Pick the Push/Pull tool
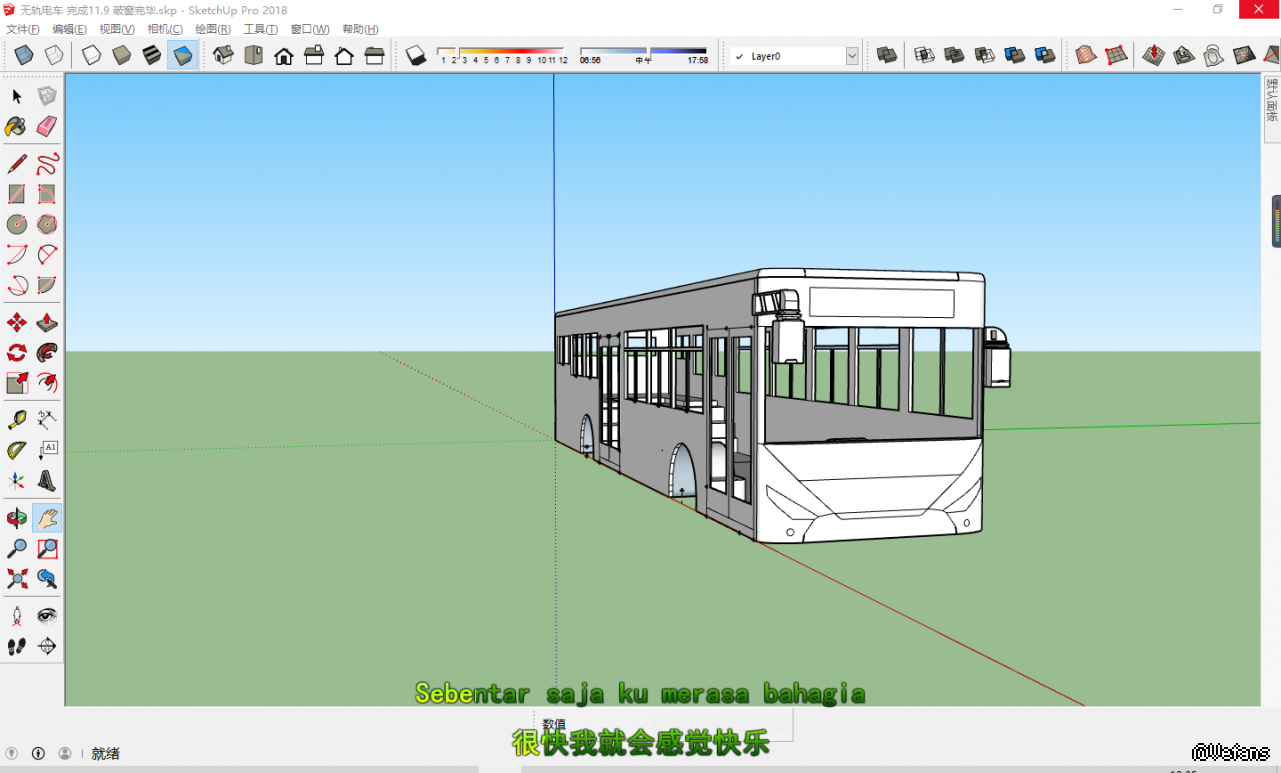 coord(47,322)
